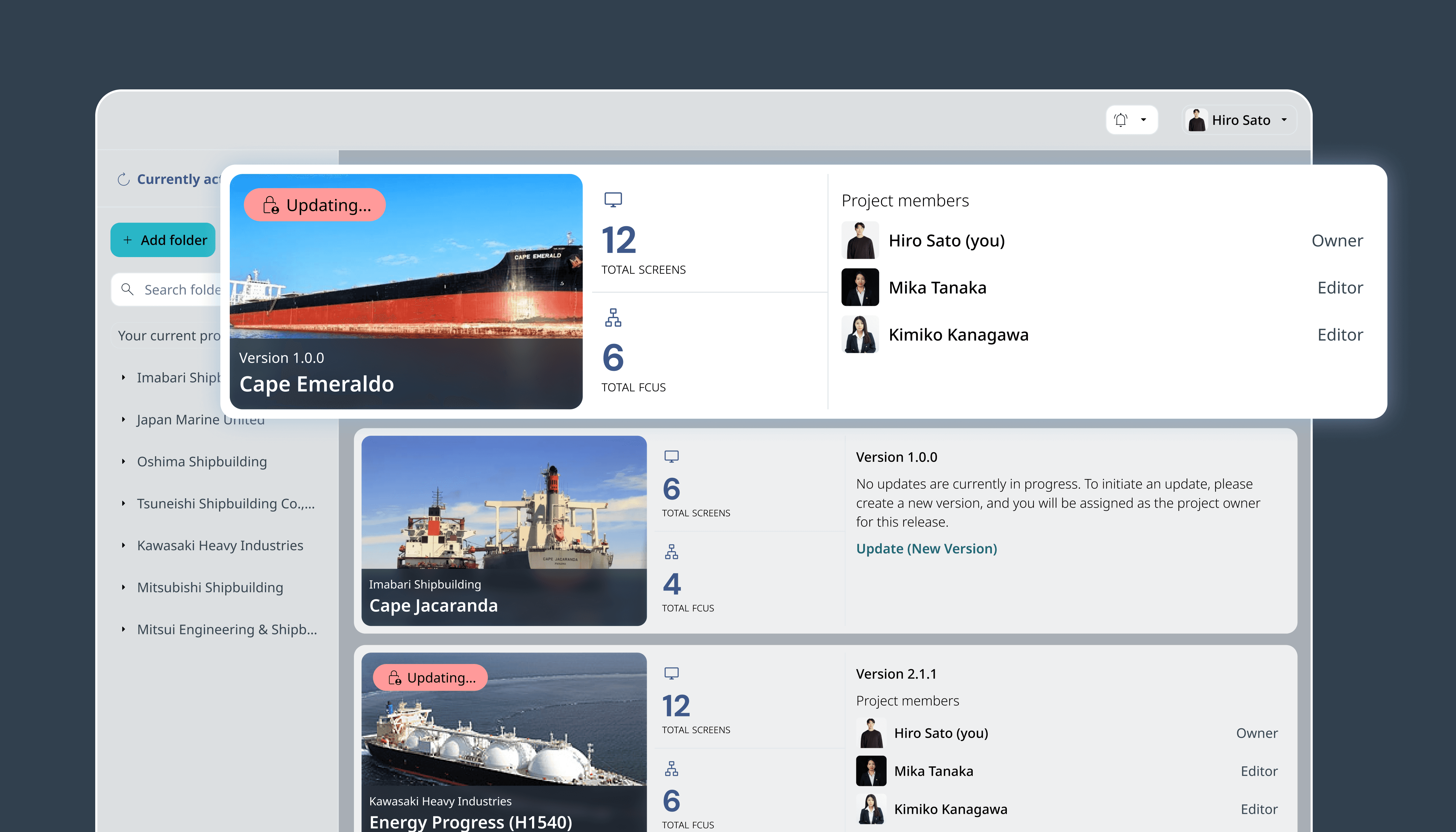
Task: Click the refresh icon beside Currently active
Action: pos(123,179)
